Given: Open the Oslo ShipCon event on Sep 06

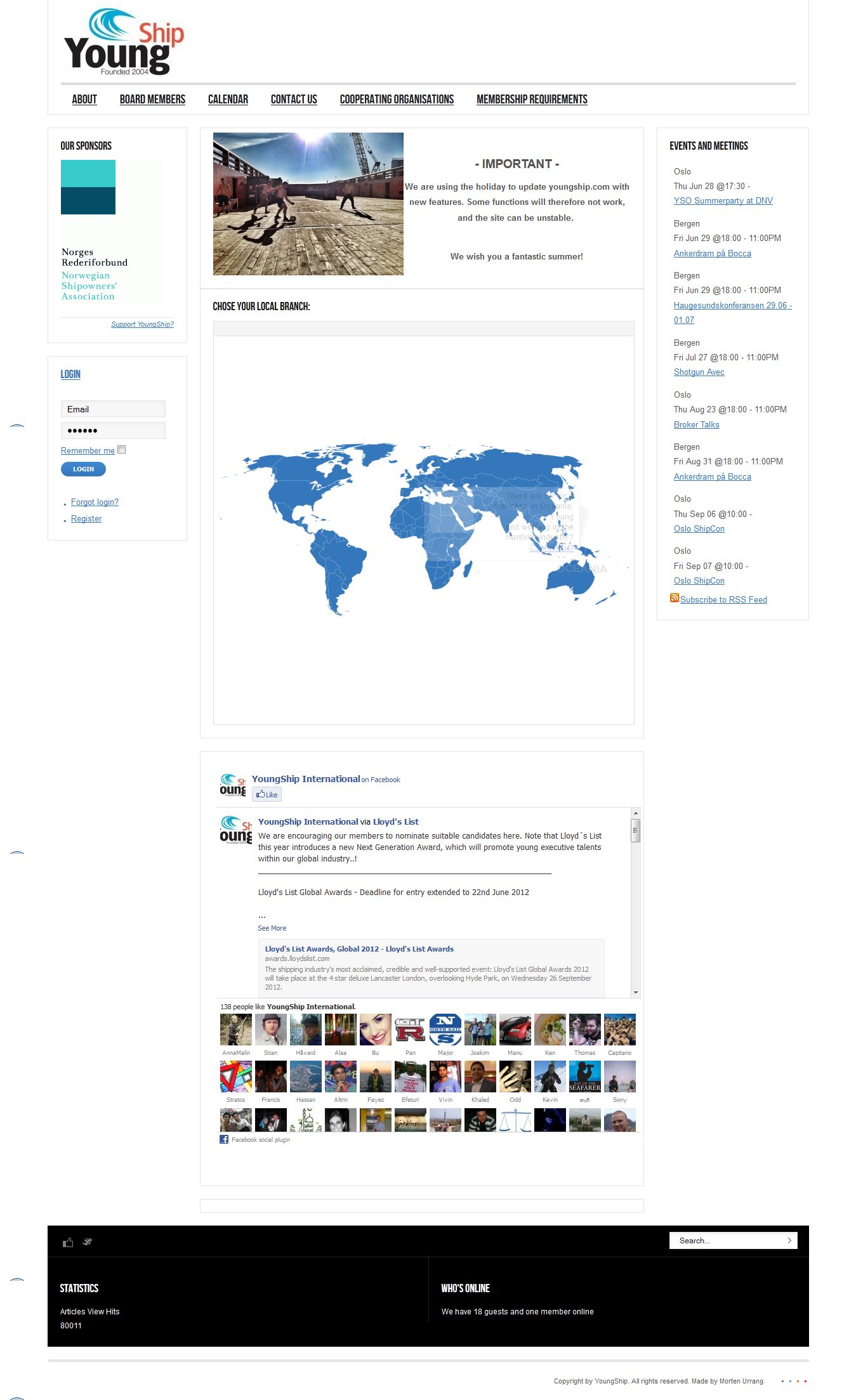Looking at the screenshot, I should click(699, 528).
